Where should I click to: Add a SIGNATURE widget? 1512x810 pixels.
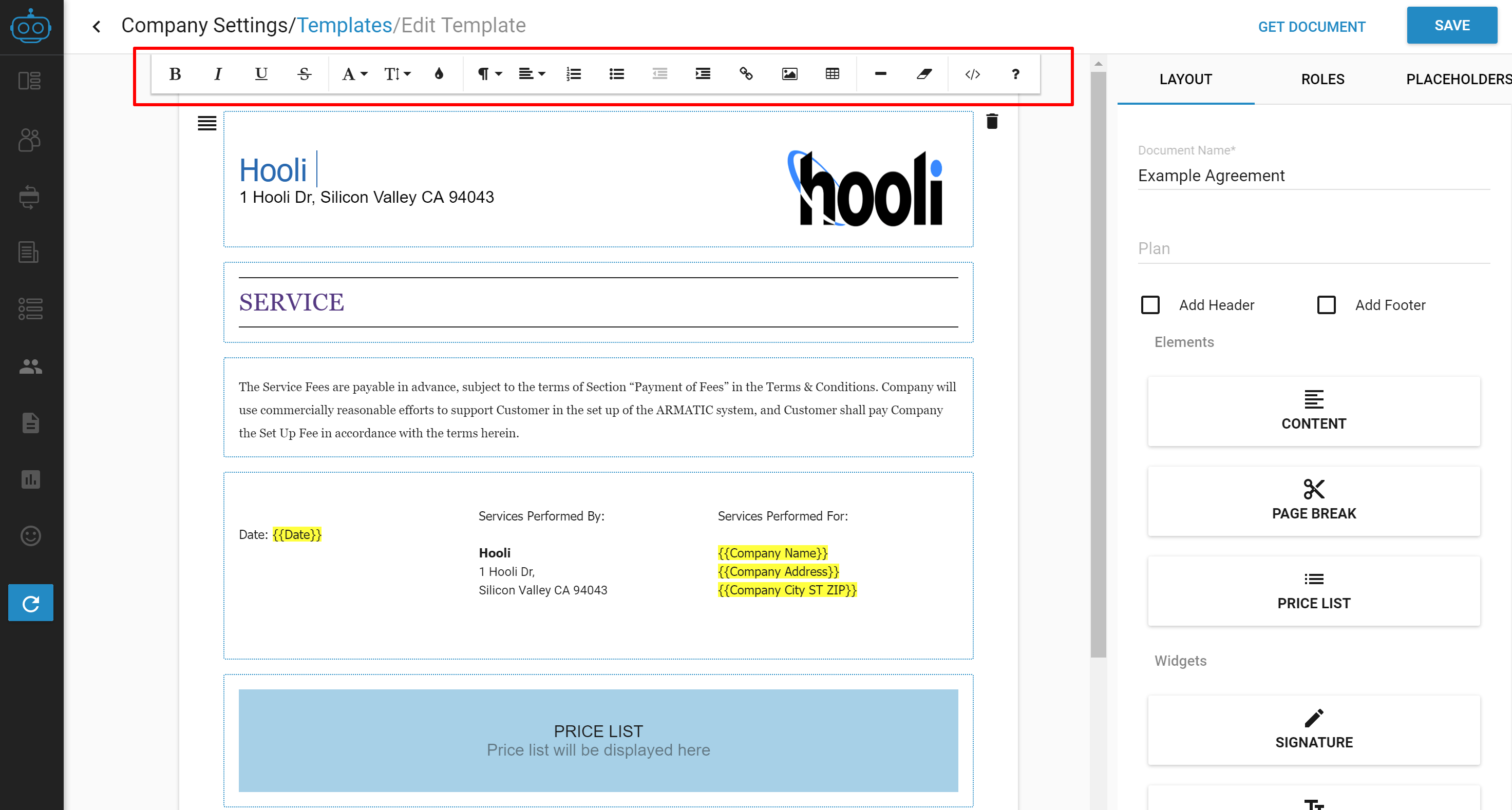pos(1314,729)
